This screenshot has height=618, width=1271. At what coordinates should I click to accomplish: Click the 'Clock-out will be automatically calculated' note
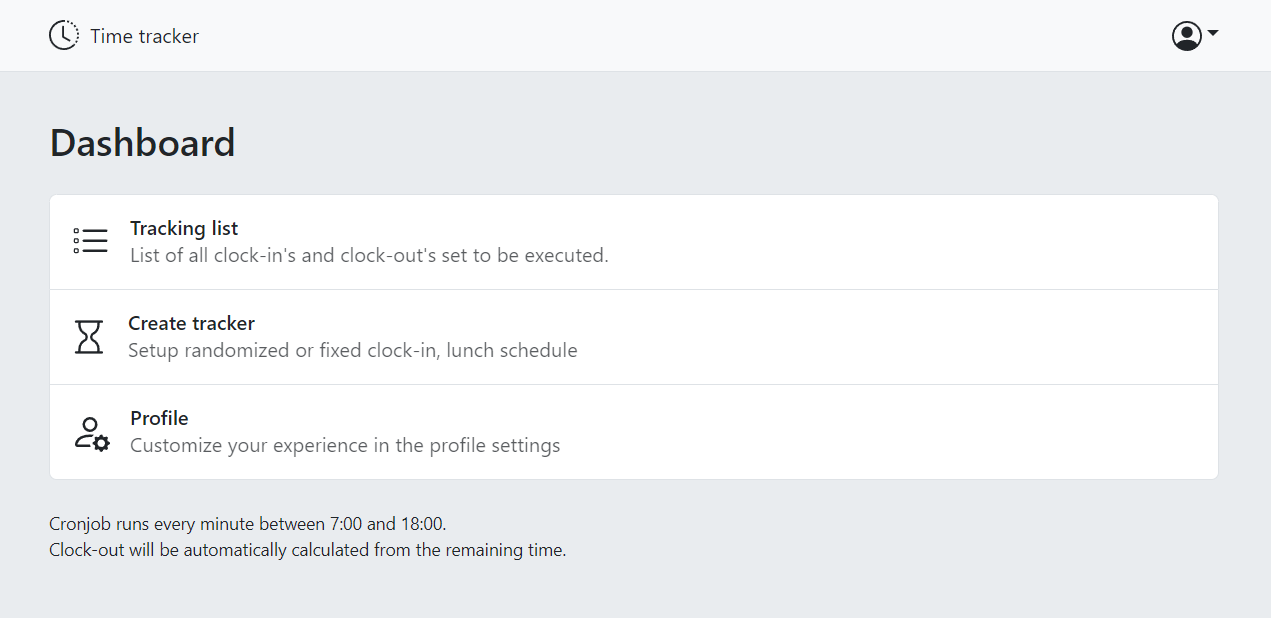(x=307, y=549)
